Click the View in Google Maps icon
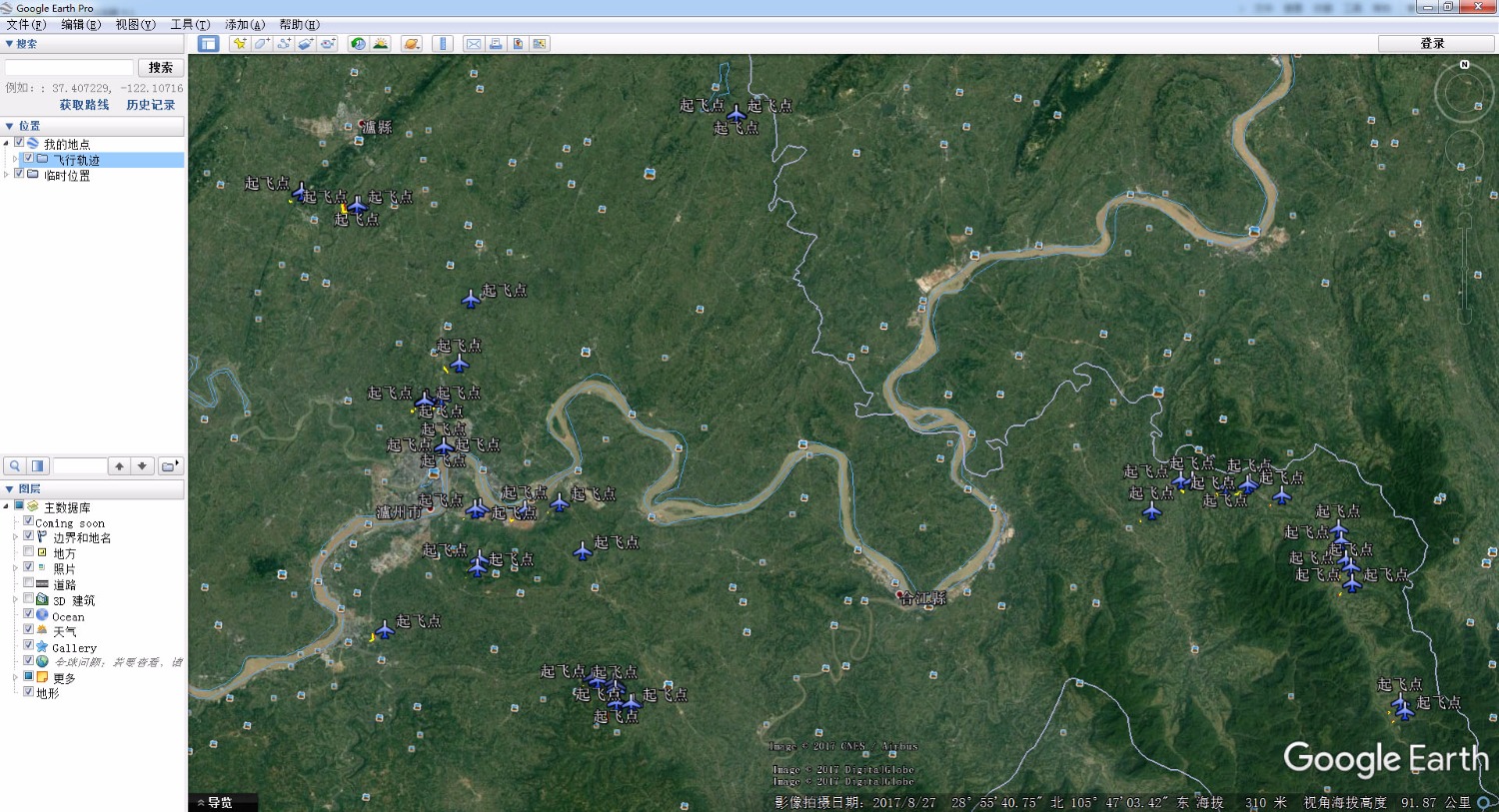The height and width of the screenshot is (812, 1499). pyautogui.click(x=540, y=44)
